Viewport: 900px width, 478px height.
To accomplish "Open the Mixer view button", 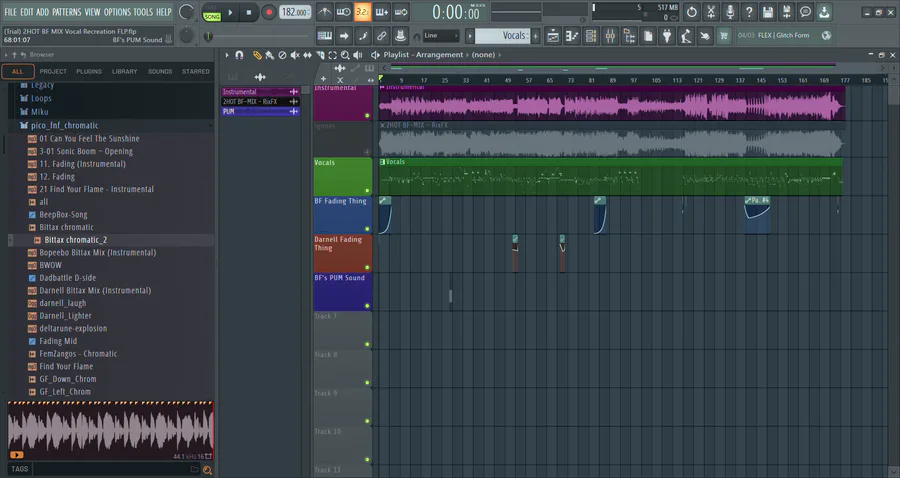I will tap(610, 36).
